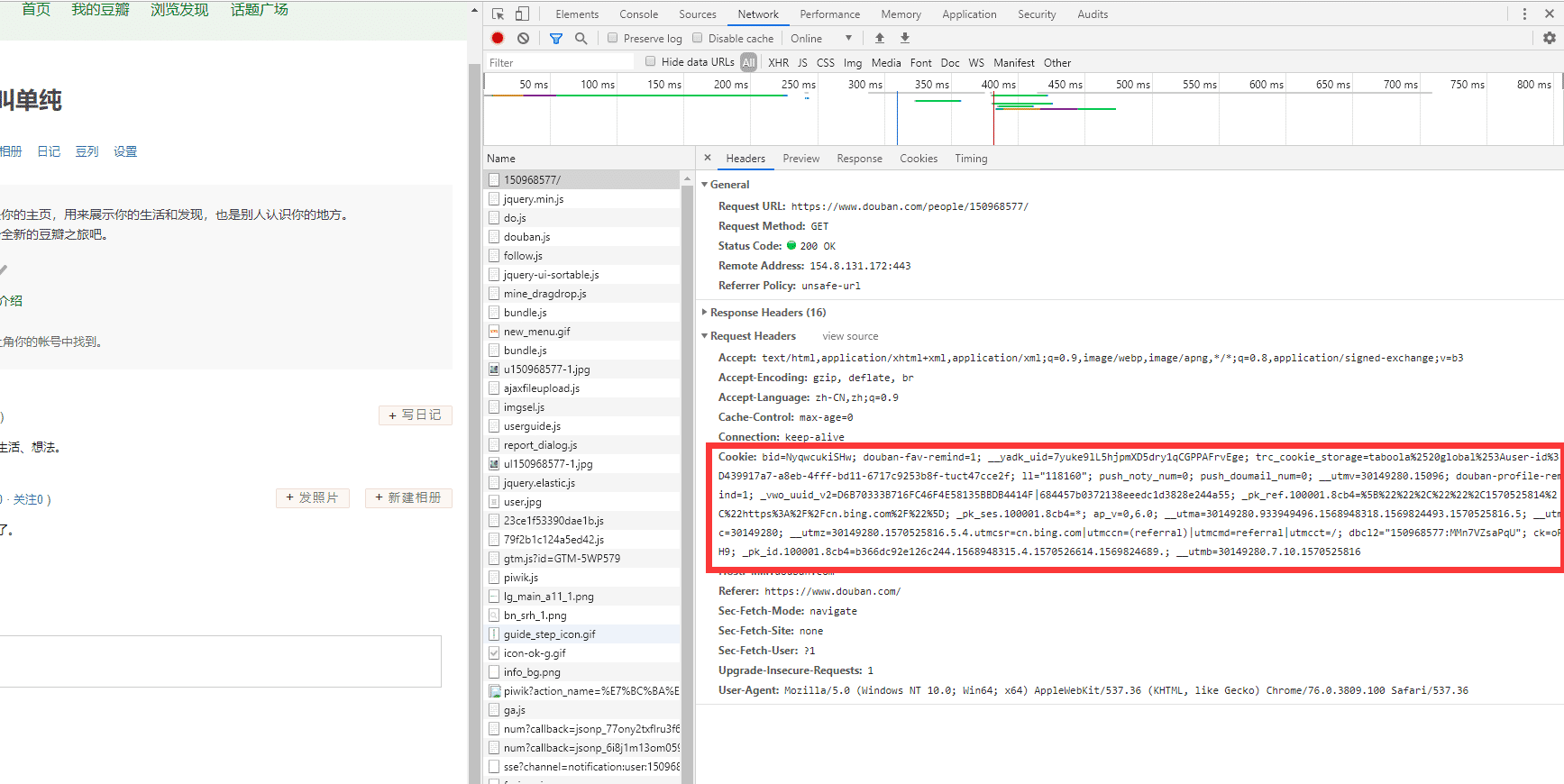Stop recording network log
Viewport: 1564px width, 784px height.
[498, 38]
